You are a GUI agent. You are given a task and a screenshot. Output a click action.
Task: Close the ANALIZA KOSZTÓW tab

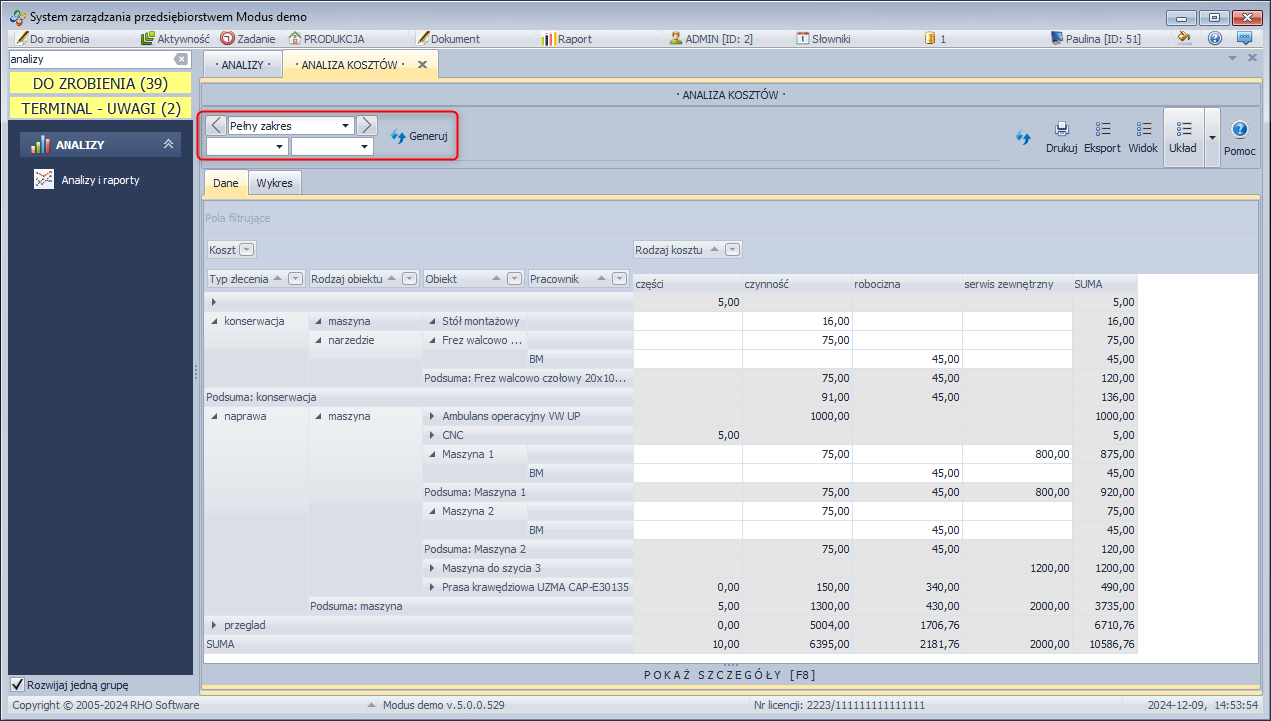422,65
